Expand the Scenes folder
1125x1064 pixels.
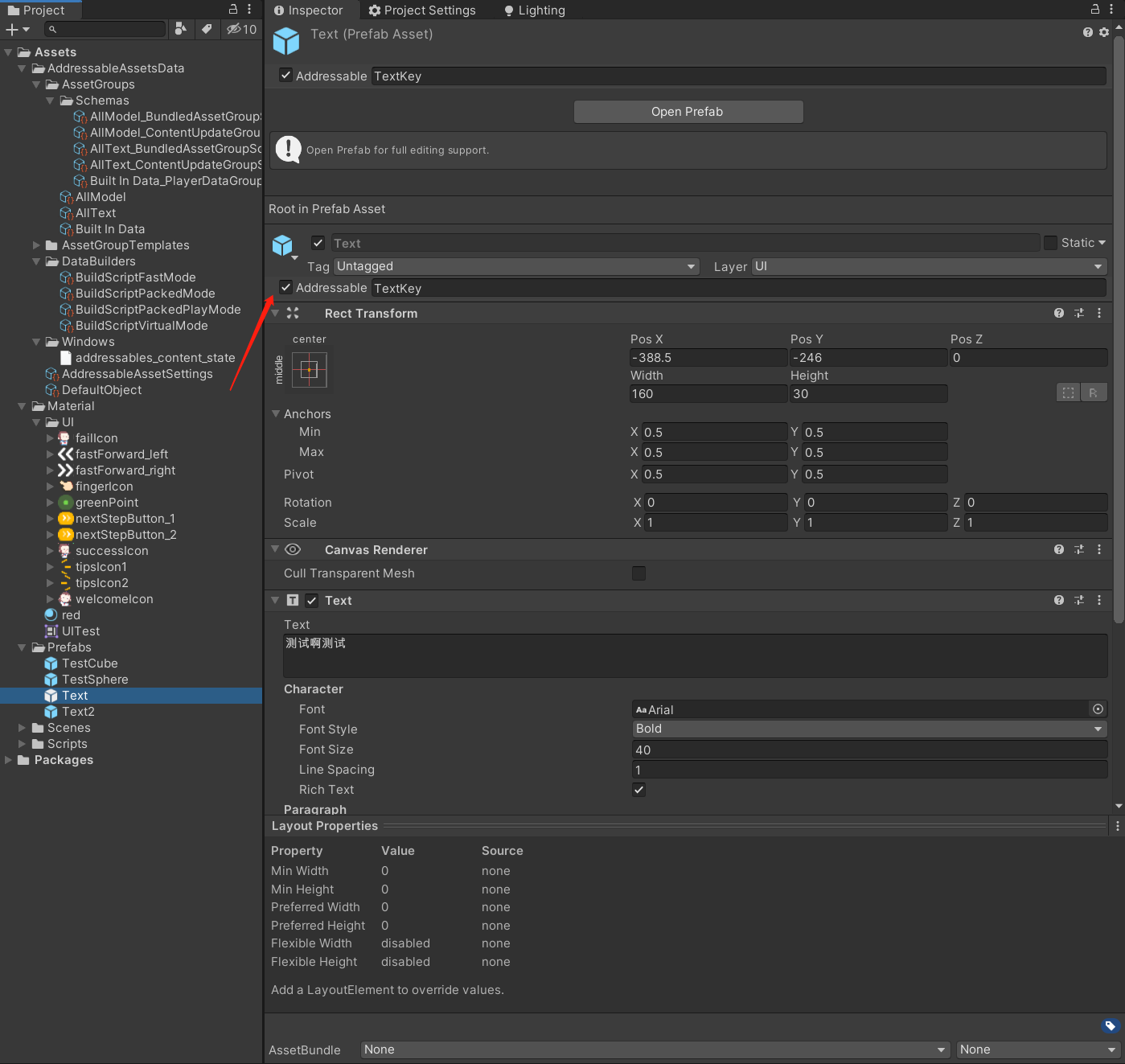pos(22,728)
